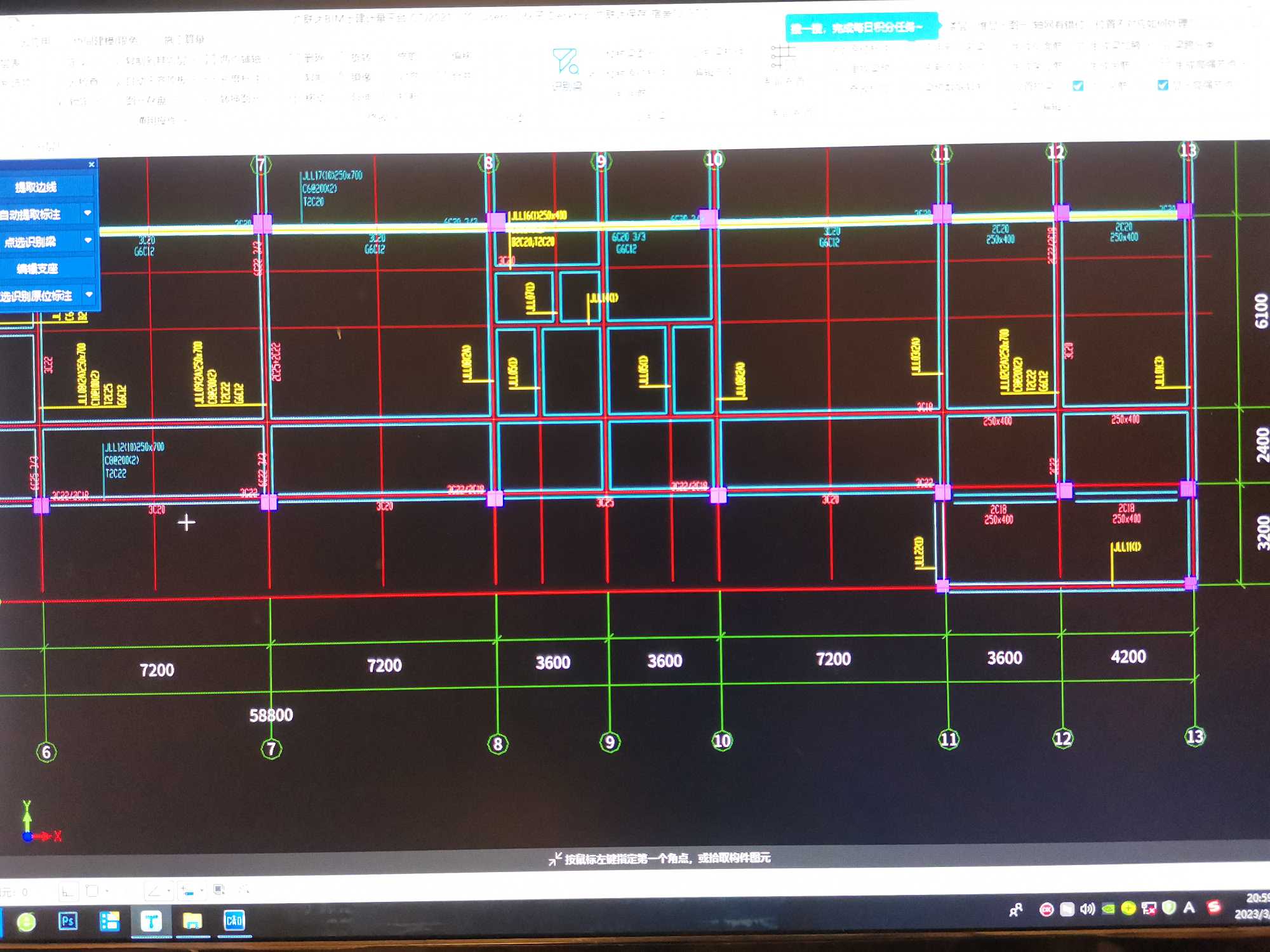Open File Explorer folder icon in taskbar
The height and width of the screenshot is (952, 1270).
click(x=192, y=920)
